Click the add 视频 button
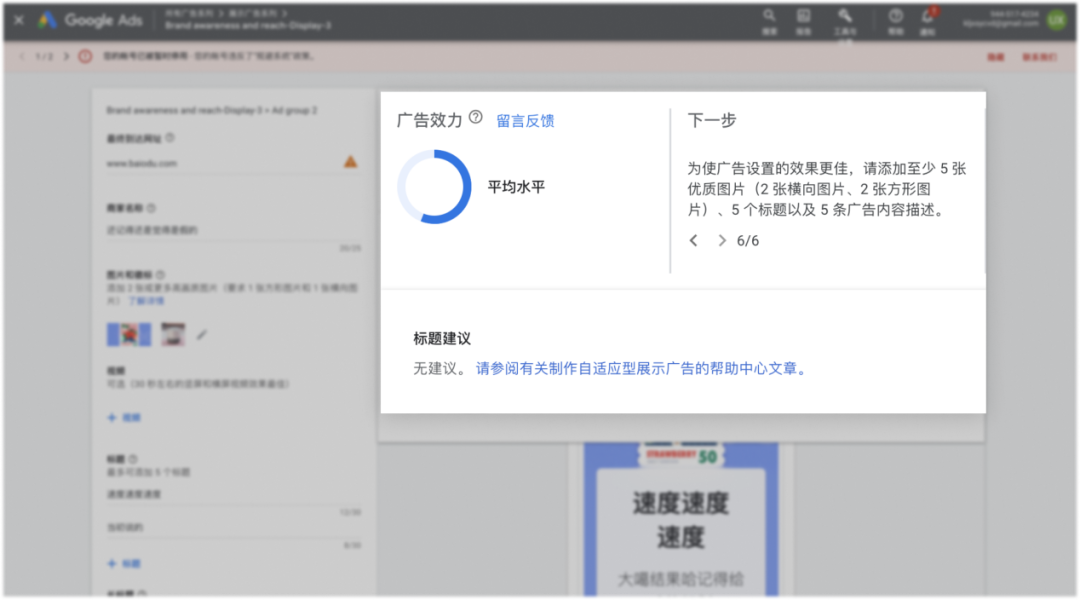The width and height of the screenshot is (1080, 600). coord(125,417)
